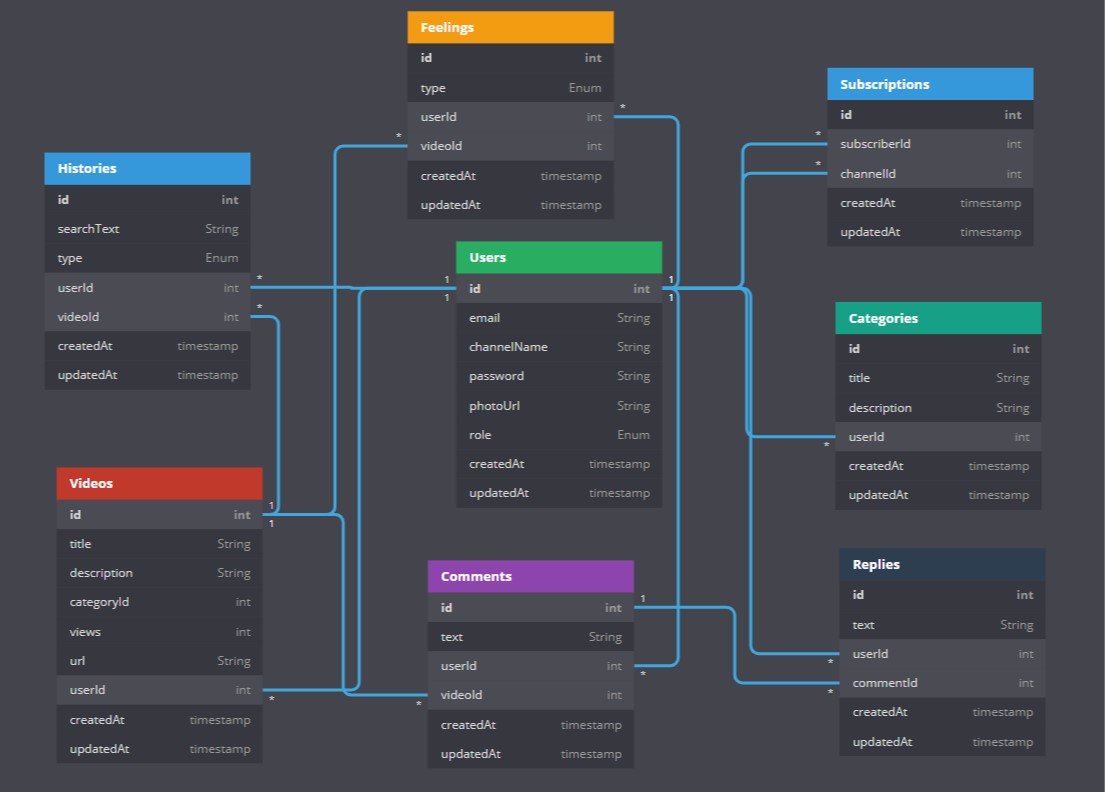Click type field in Histories table

click(x=147, y=258)
